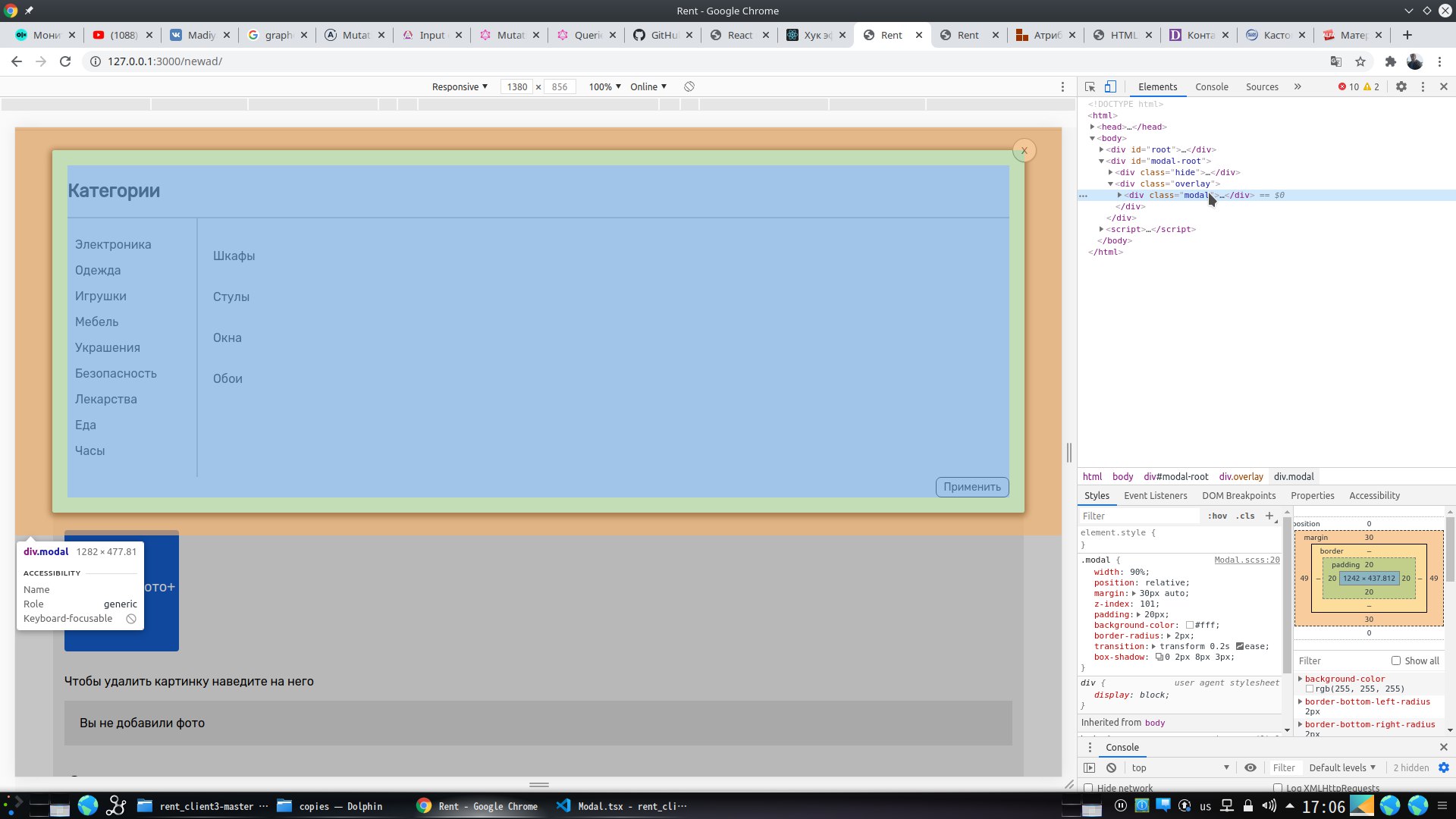Click the rotate screen orientation icon
Image resolution: width=1456 pixels, height=819 pixels.
coord(689,86)
